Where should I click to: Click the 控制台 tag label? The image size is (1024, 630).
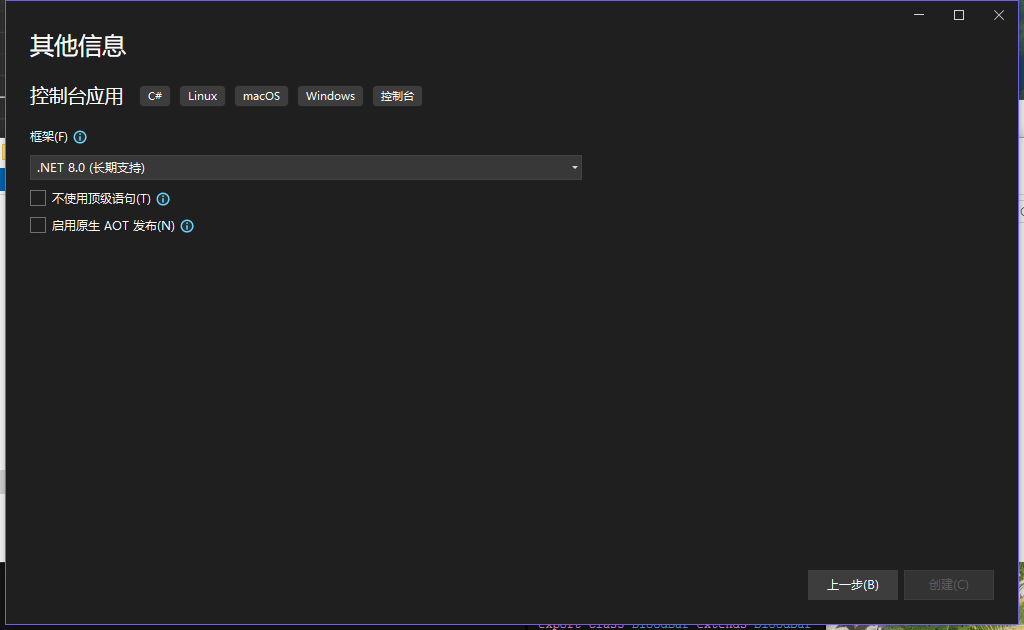(x=397, y=96)
